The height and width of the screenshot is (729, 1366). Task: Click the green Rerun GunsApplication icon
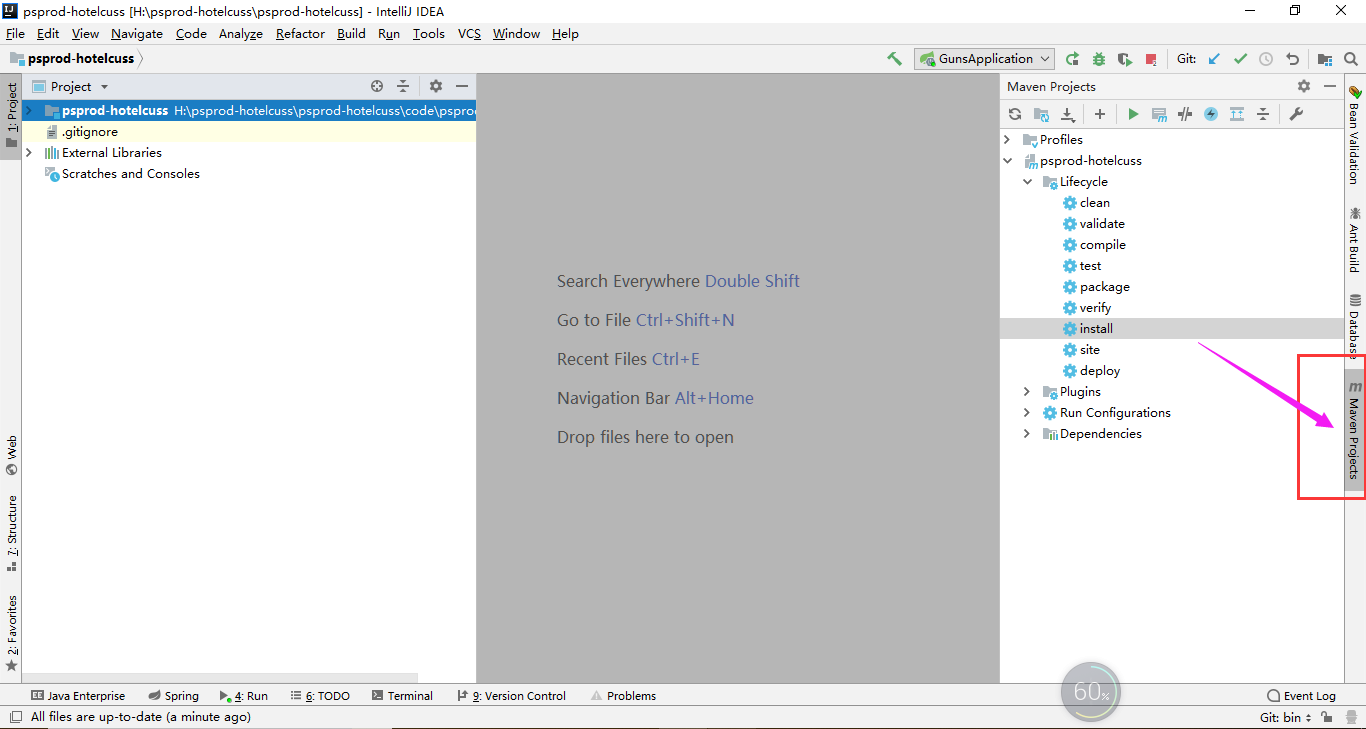[1073, 59]
